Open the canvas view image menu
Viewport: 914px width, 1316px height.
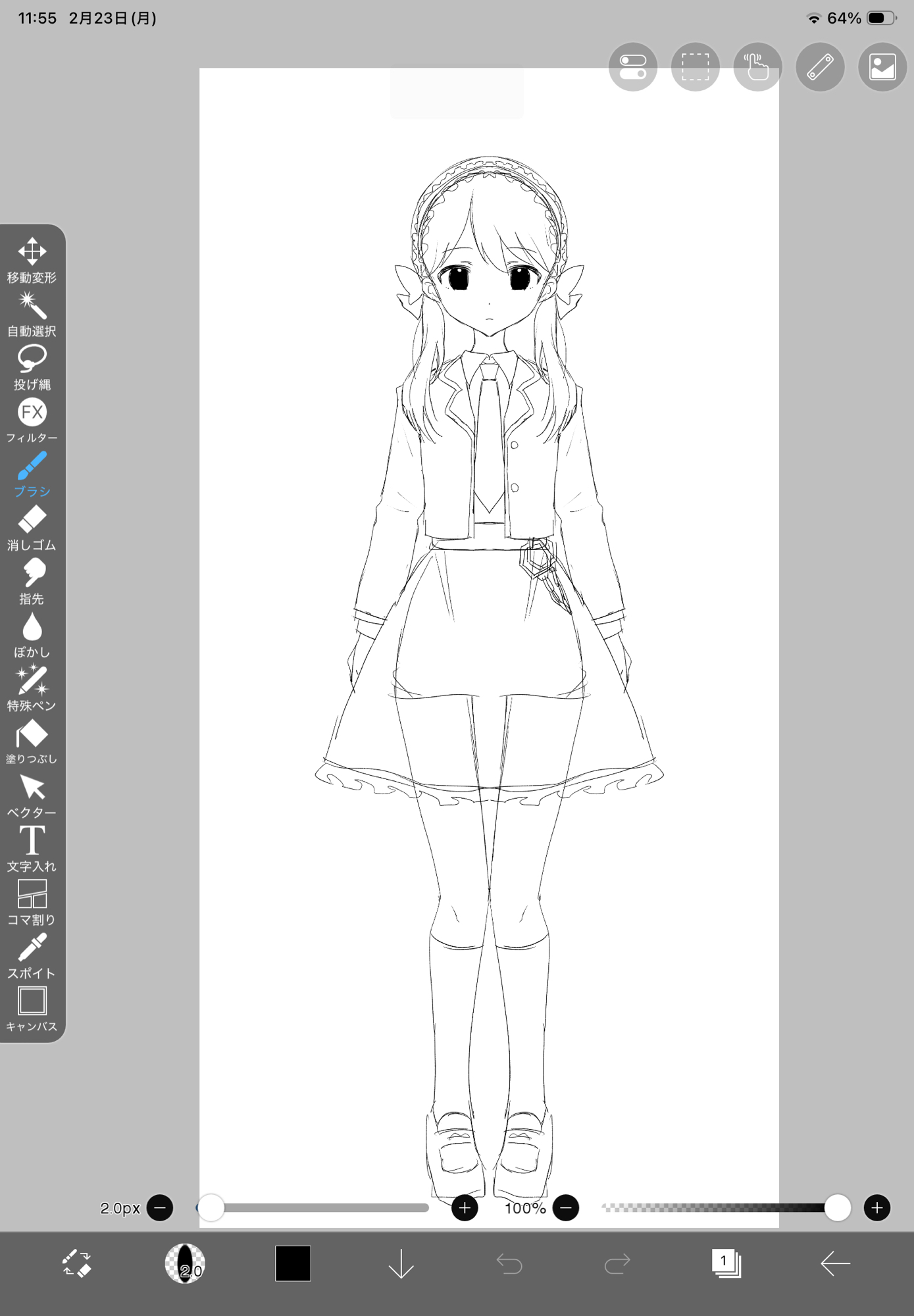[x=882, y=67]
